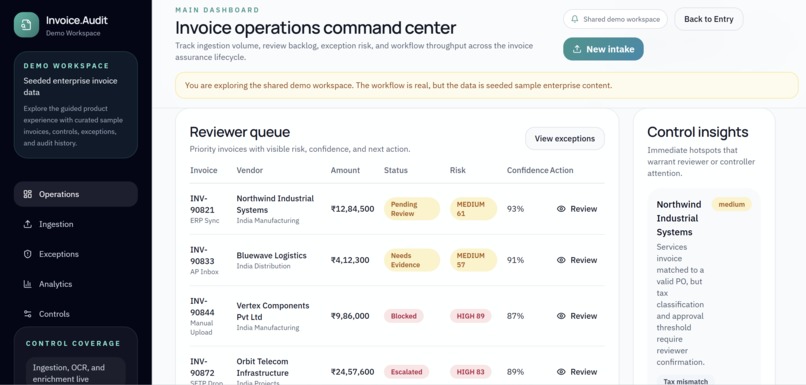Open the Controls page
806x385 pixels.
click(x=76, y=314)
